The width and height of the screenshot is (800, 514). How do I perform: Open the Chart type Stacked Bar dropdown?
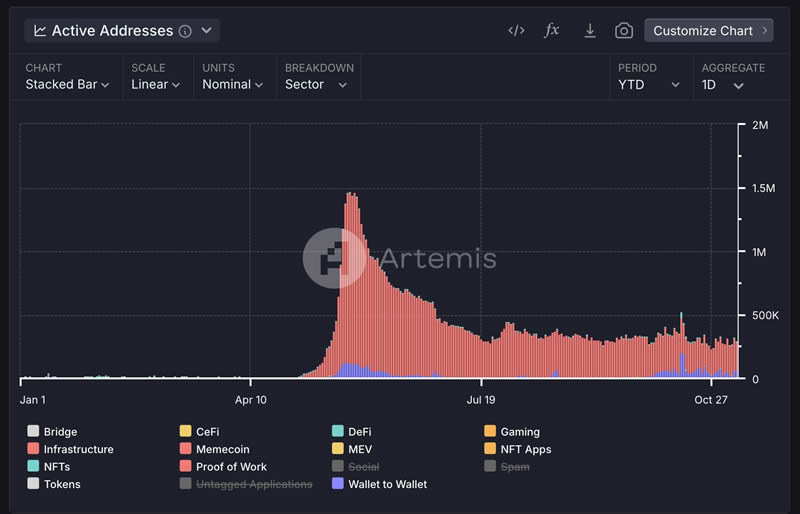(67, 85)
